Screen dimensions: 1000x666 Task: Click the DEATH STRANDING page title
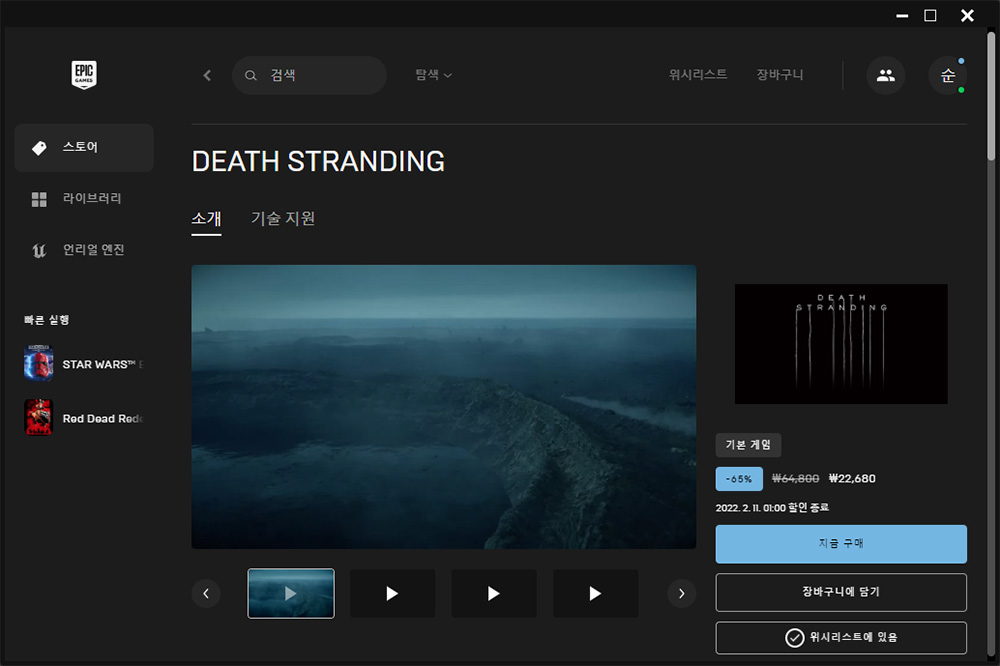[x=318, y=161]
